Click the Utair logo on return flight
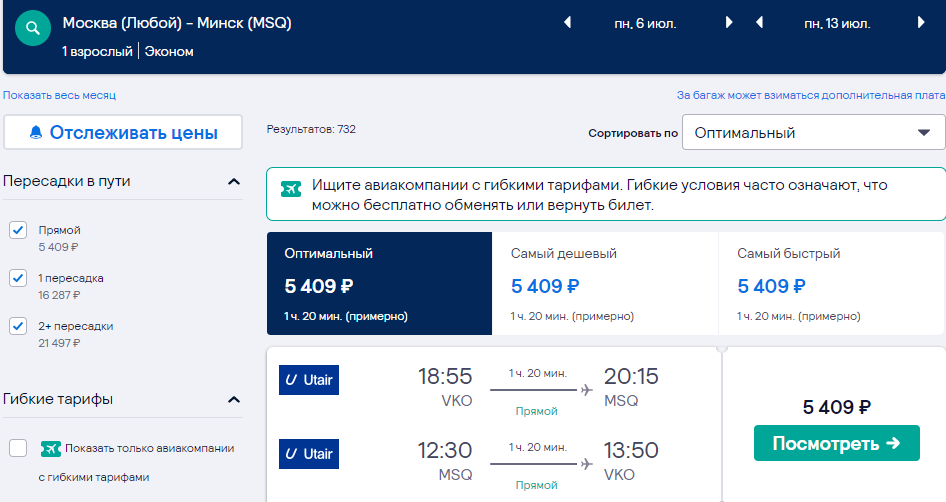Screen dimensions: 946x502 click(x=309, y=454)
